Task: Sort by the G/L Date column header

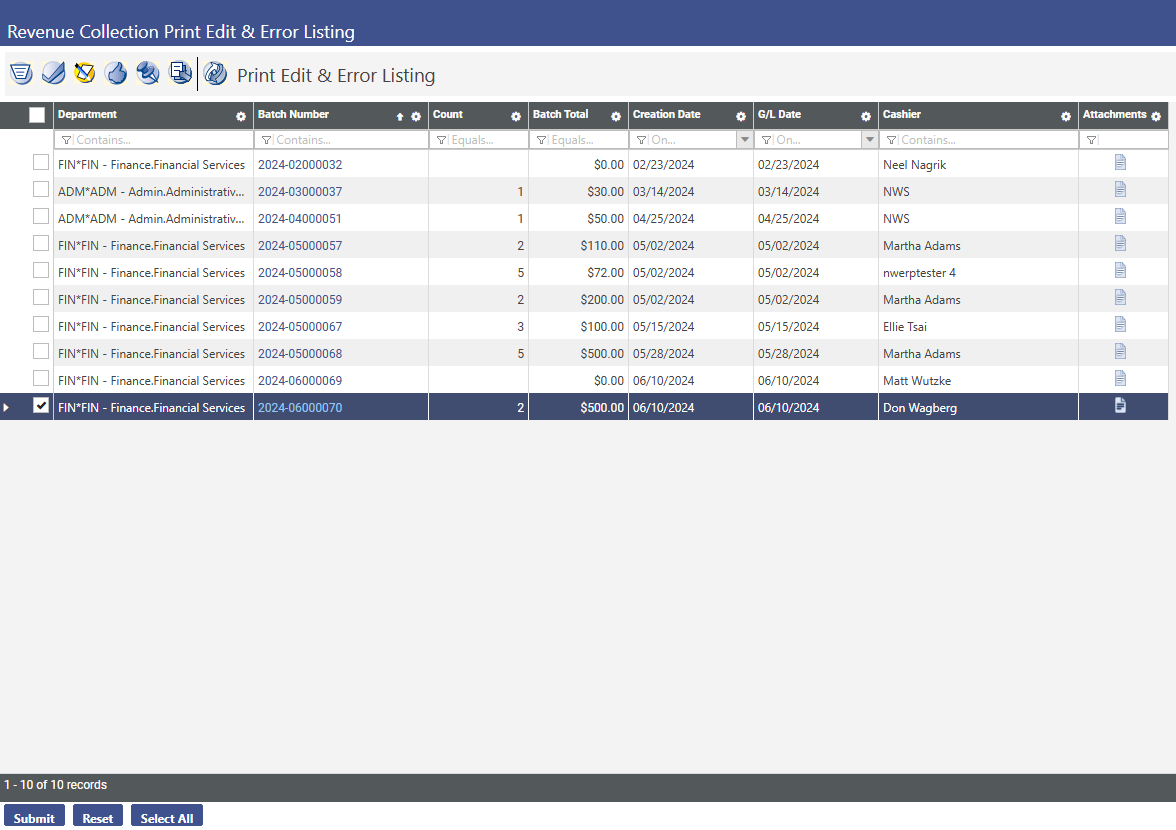Action: 779,115
